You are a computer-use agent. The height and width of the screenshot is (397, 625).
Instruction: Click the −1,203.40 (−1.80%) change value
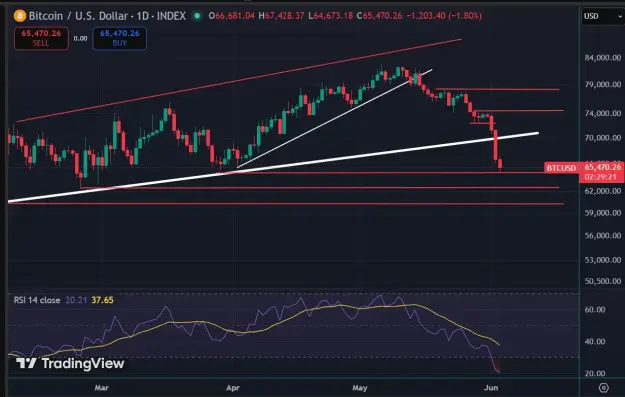click(x=444, y=16)
